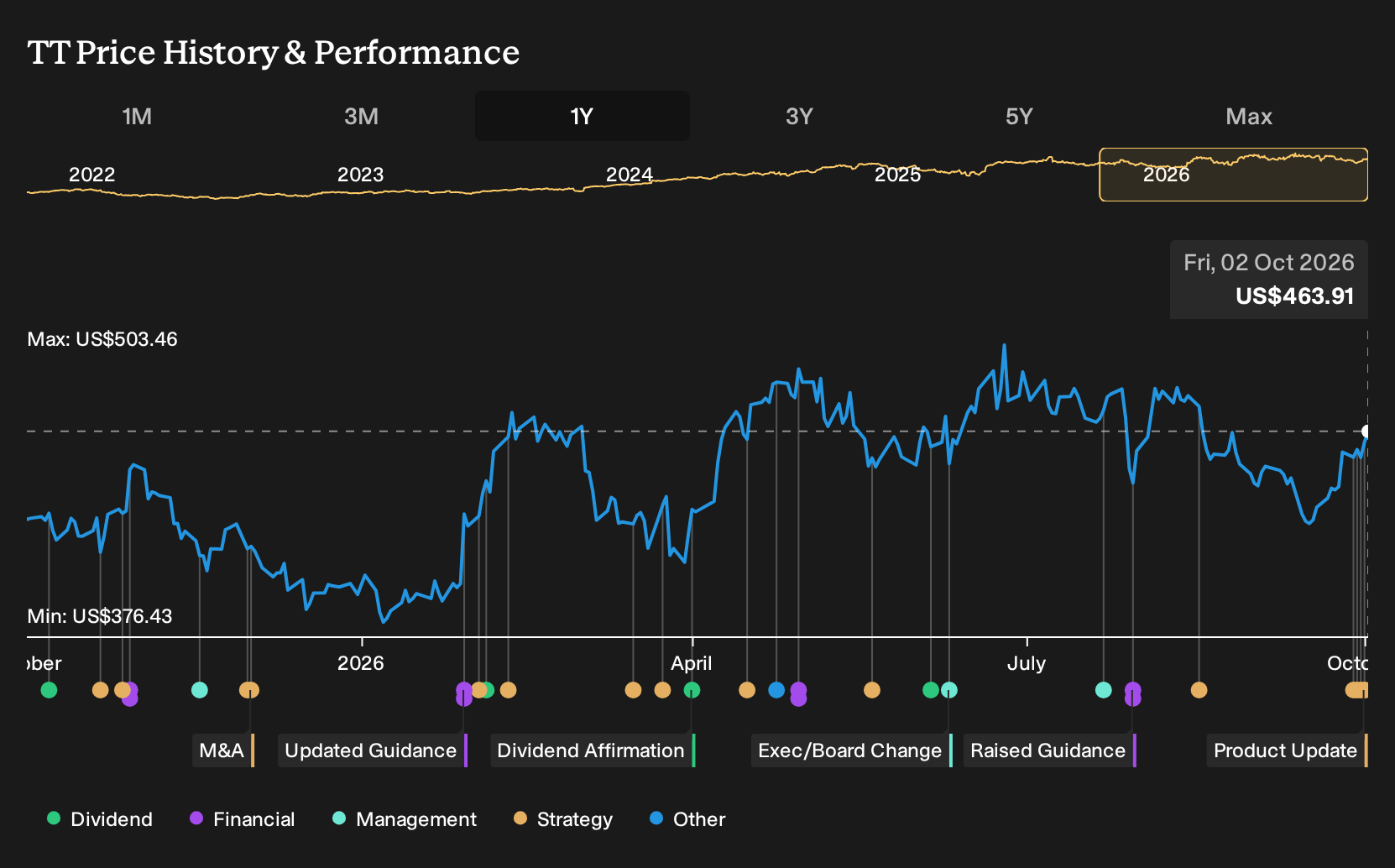Viewport: 1395px width, 868px height.
Task: Select the blue Other event marker
Action: [776, 690]
